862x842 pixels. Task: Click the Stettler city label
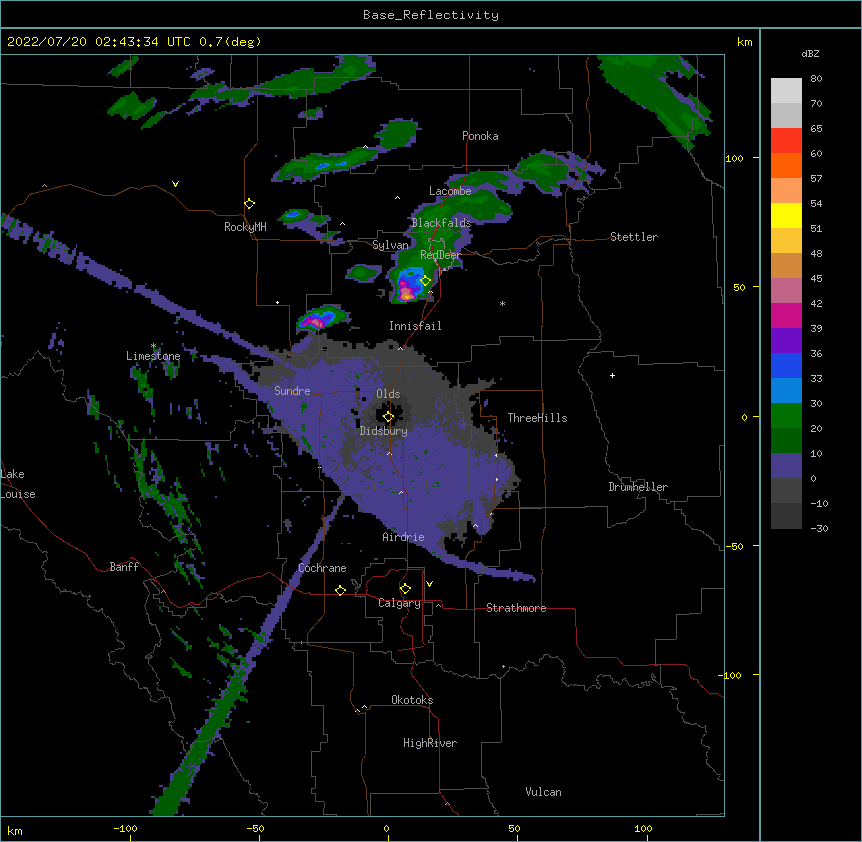[x=634, y=237]
